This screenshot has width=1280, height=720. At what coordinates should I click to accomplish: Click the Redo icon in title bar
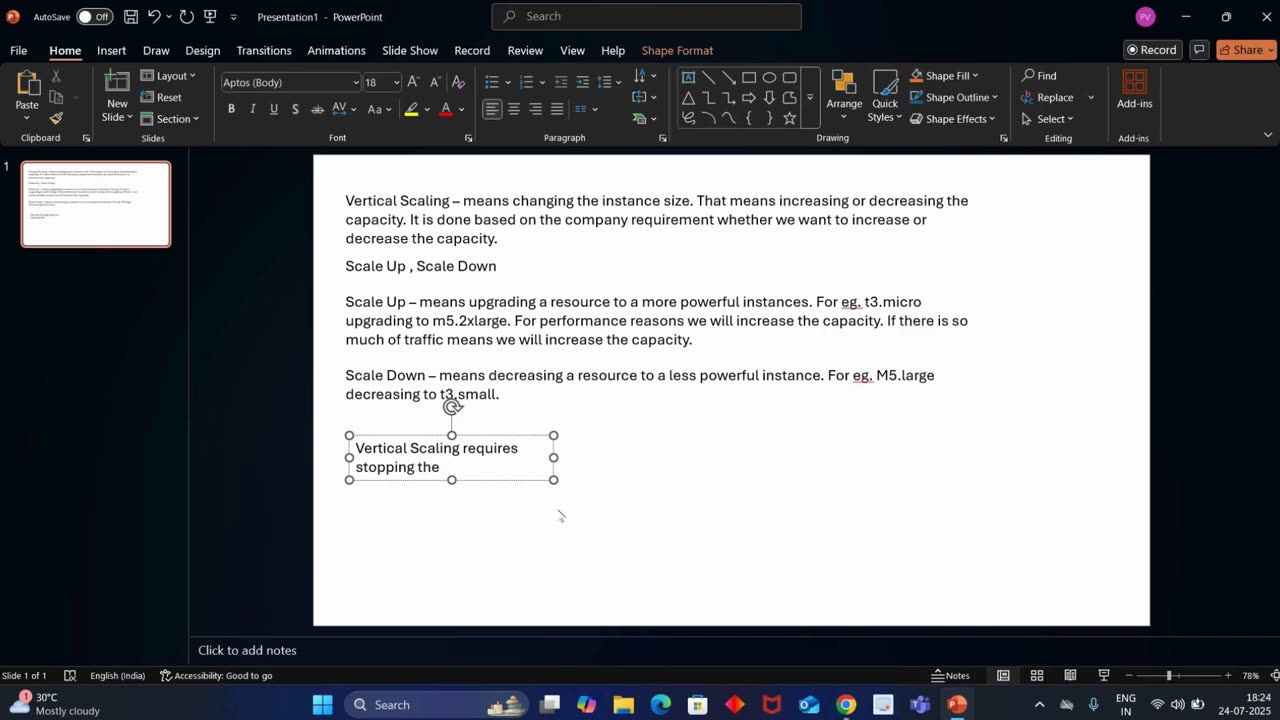[x=186, y=17]
